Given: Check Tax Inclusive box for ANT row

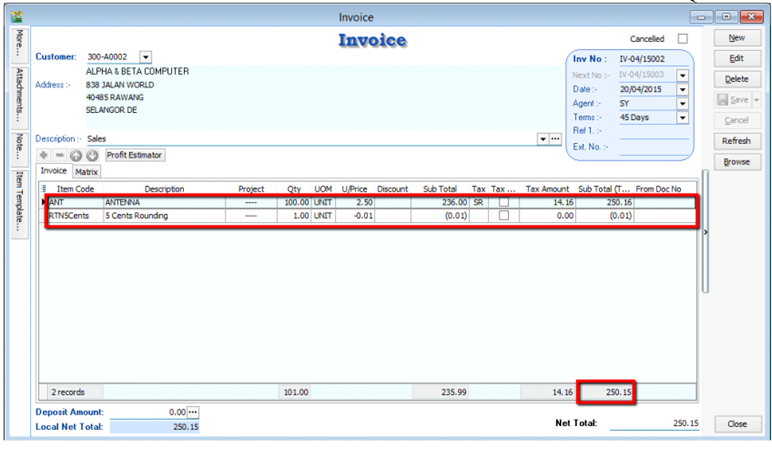Looking at the screenshot, I should pyautogui.click(x=503, y=202).
